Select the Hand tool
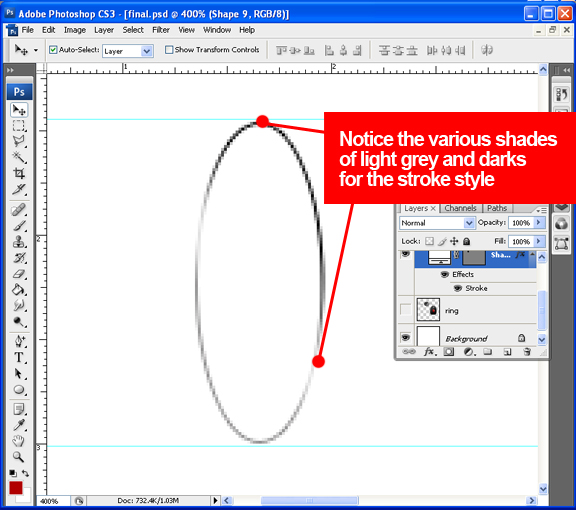The image size is (576, 510). (19, 441)
